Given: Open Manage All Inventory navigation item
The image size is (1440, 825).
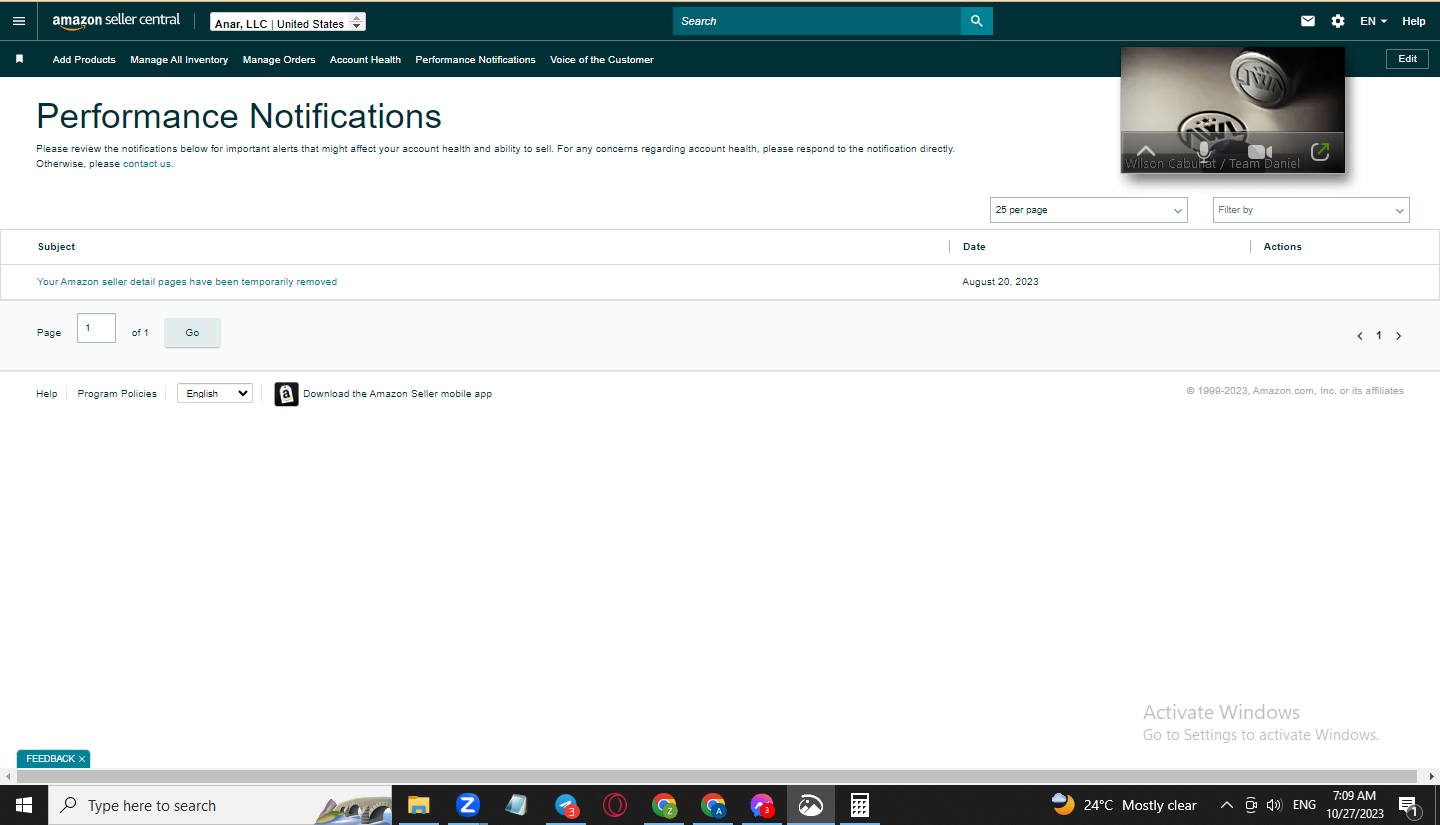Looking at the screenshot, I should (x=179, y=60).
